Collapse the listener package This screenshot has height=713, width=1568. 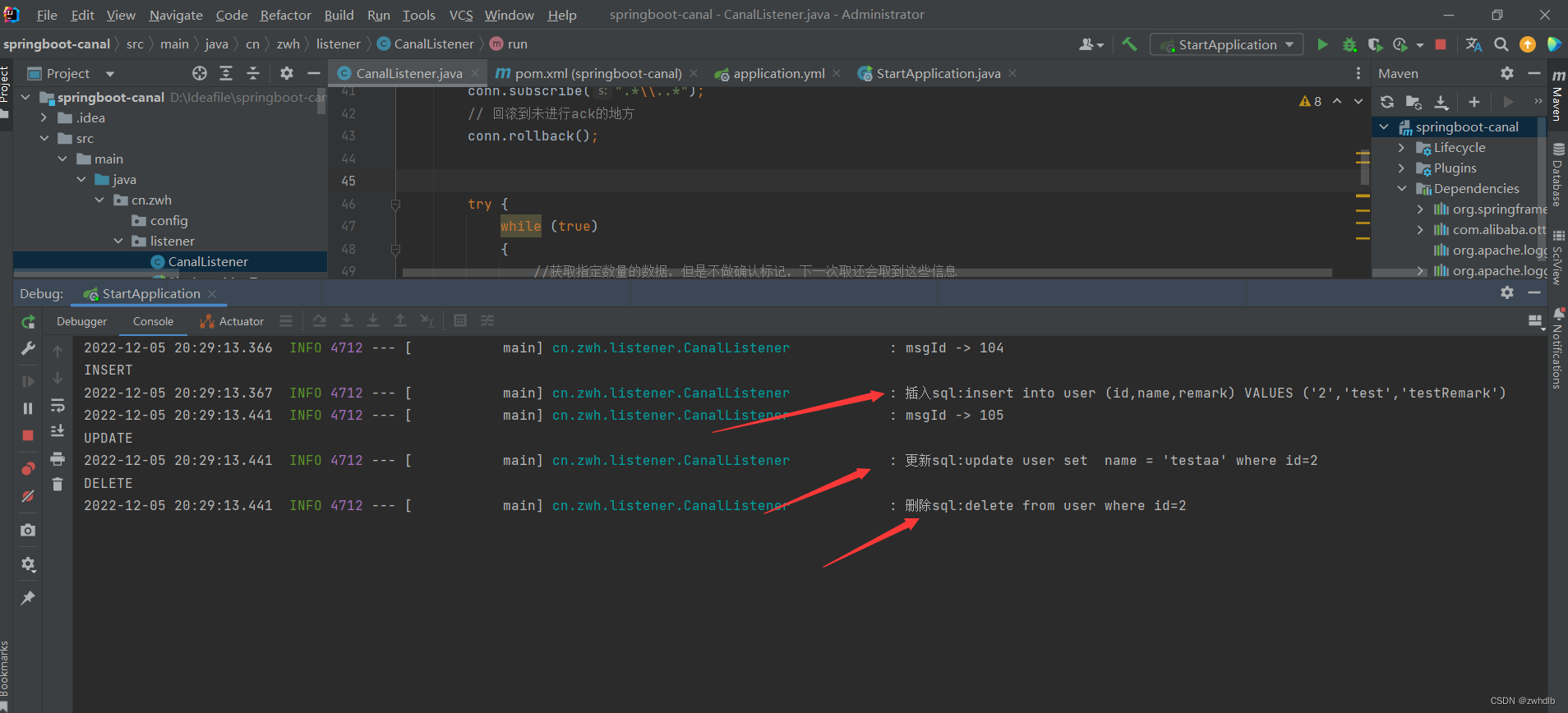118,241
